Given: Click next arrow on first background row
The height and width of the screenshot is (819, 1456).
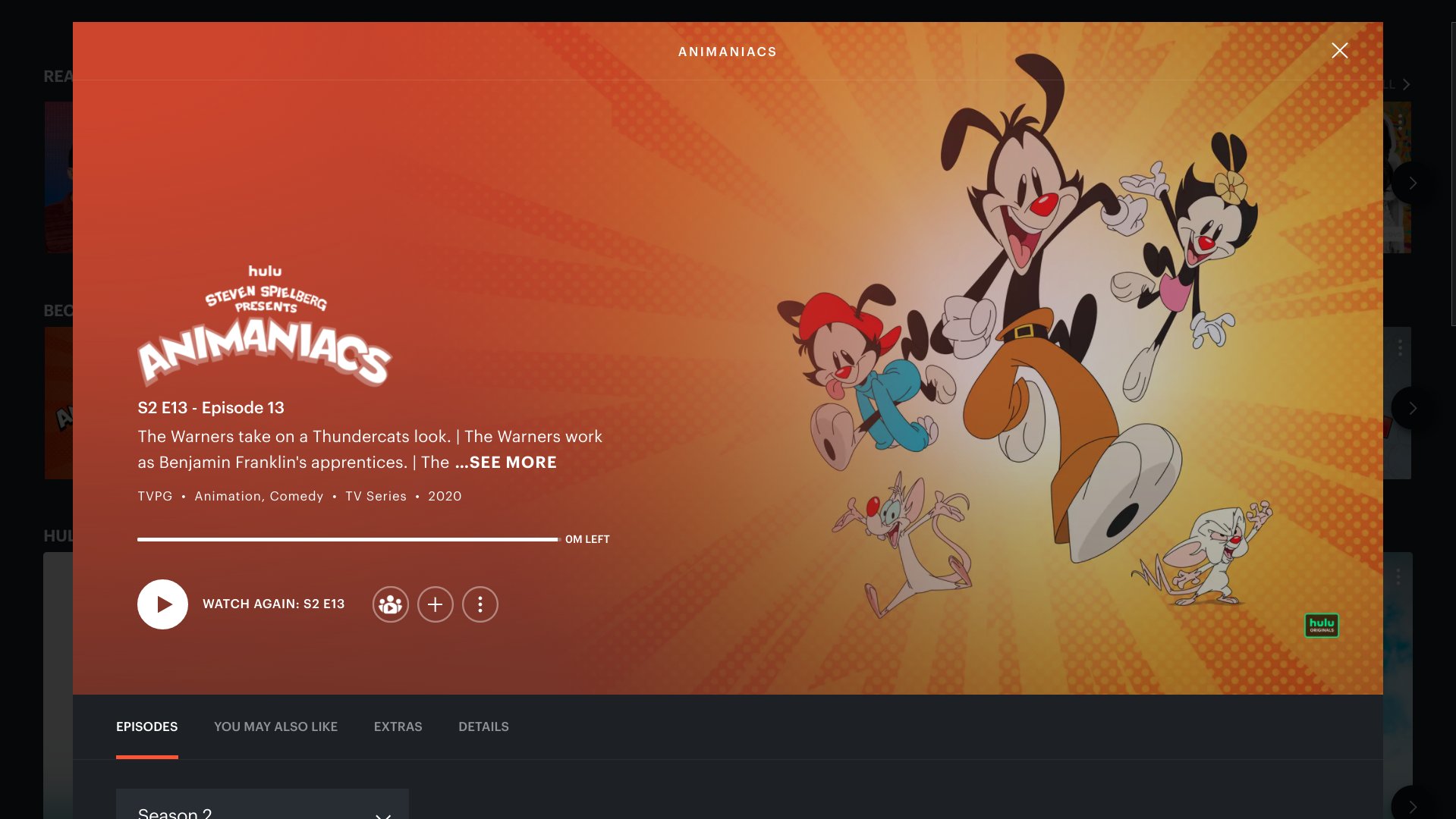Looking at the screenshot, I should click(x=1412, y=183).
